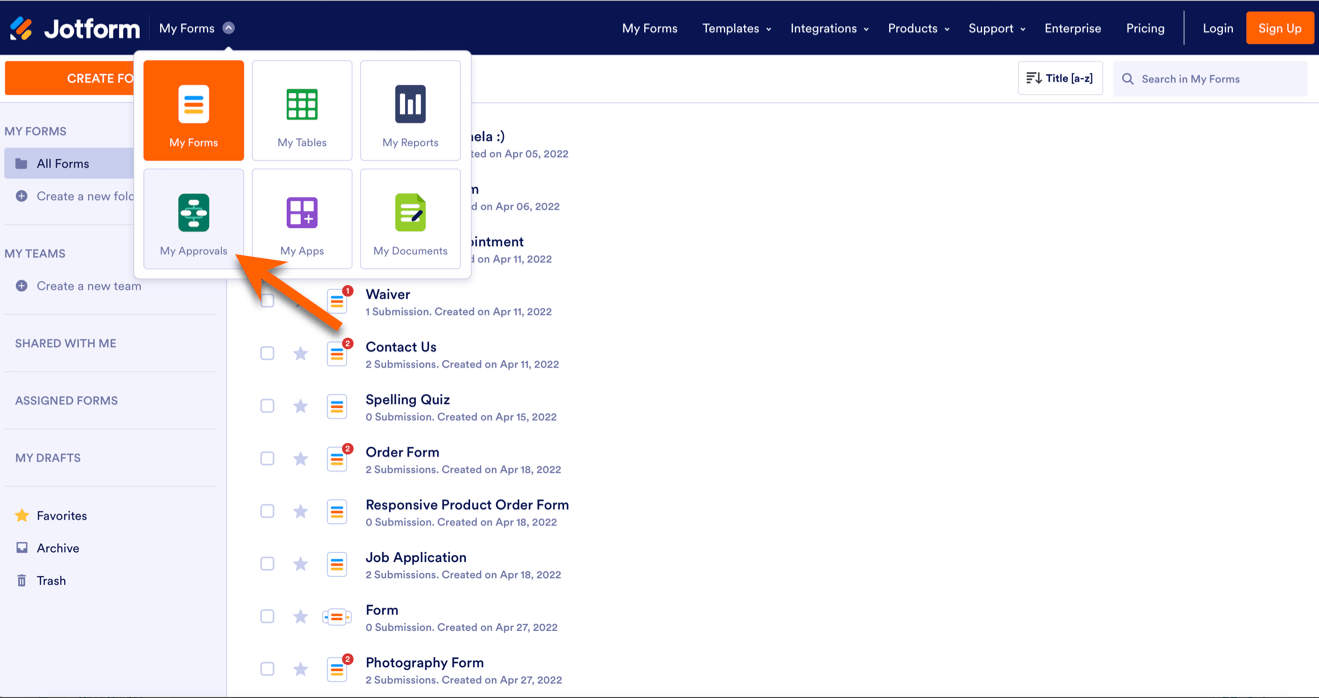Click the Login link
Viewport: 1319px width, 698px height.
[1218, 28]
